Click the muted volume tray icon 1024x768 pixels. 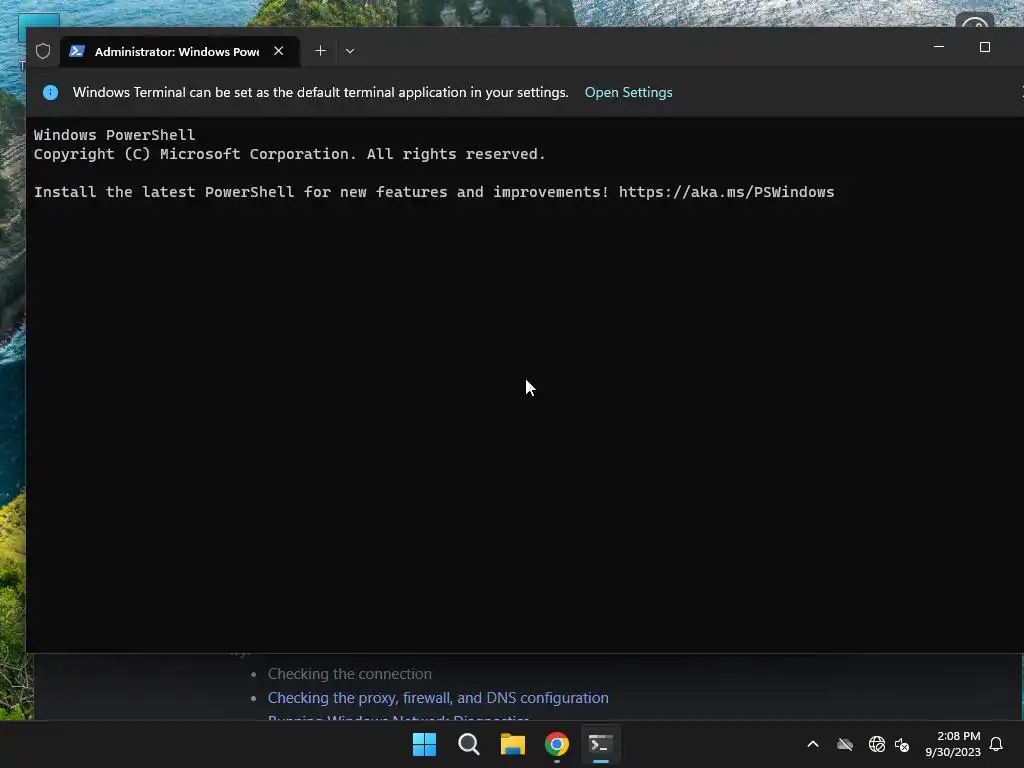902,744
